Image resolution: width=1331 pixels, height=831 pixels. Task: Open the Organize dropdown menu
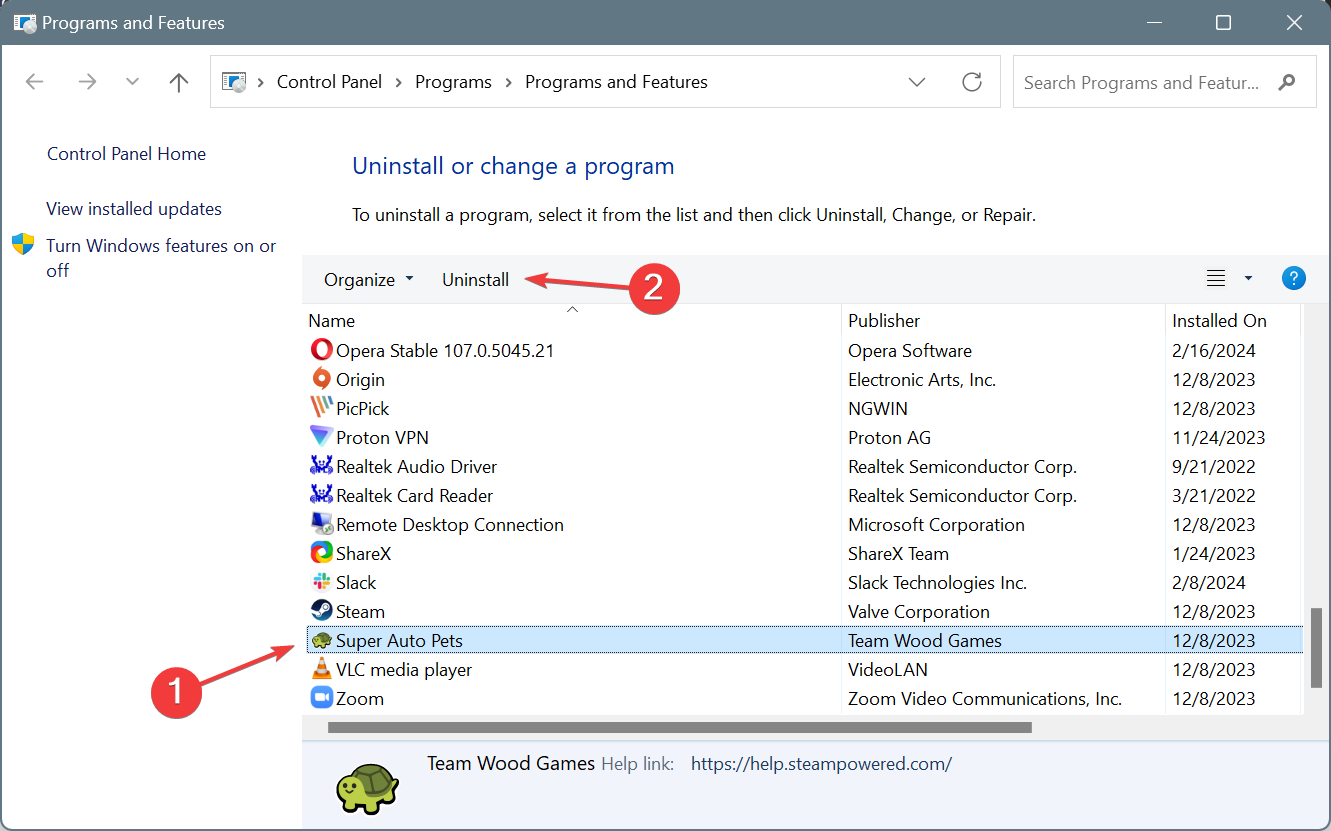367,279
